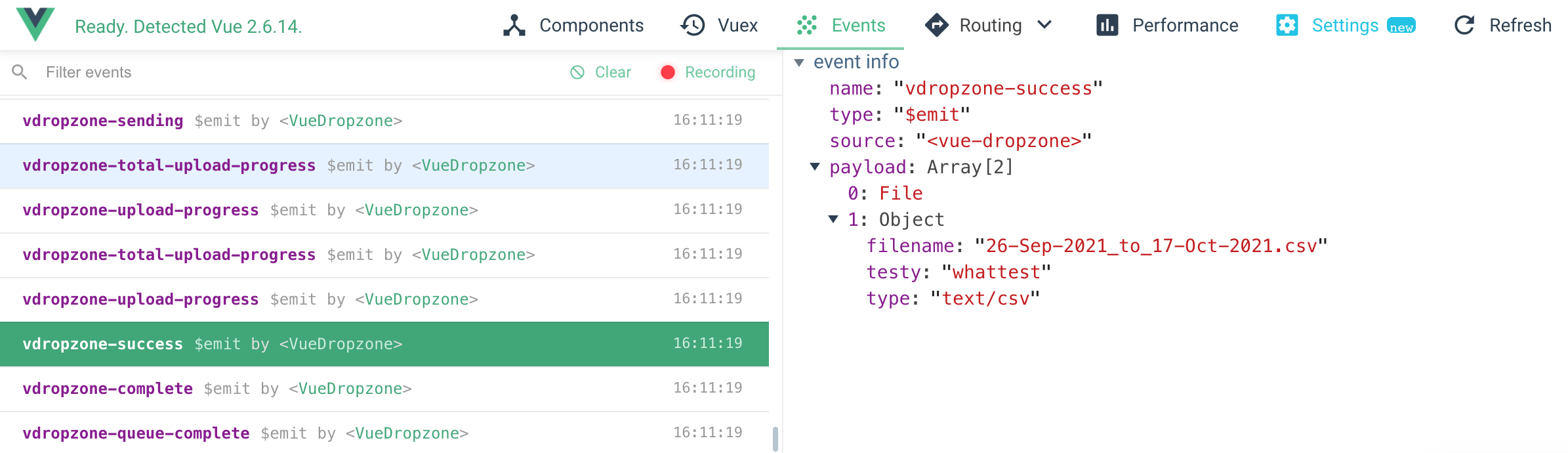Collapse the 1: Object node

833,219
